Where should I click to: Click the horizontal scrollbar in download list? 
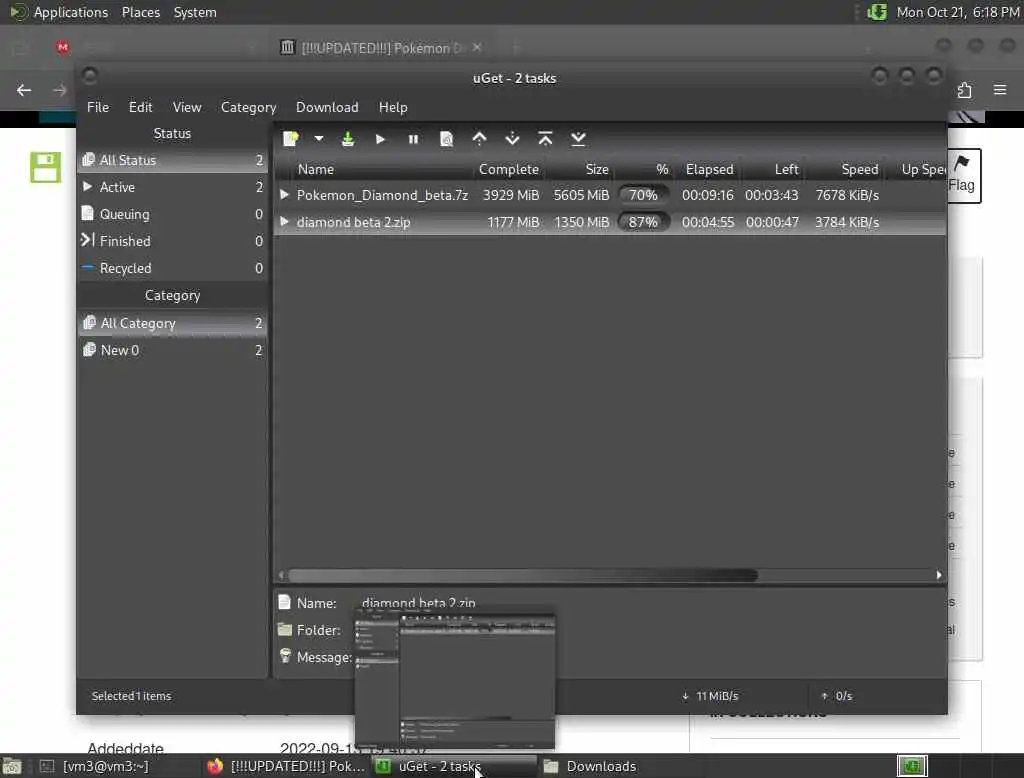coord(522,575)
